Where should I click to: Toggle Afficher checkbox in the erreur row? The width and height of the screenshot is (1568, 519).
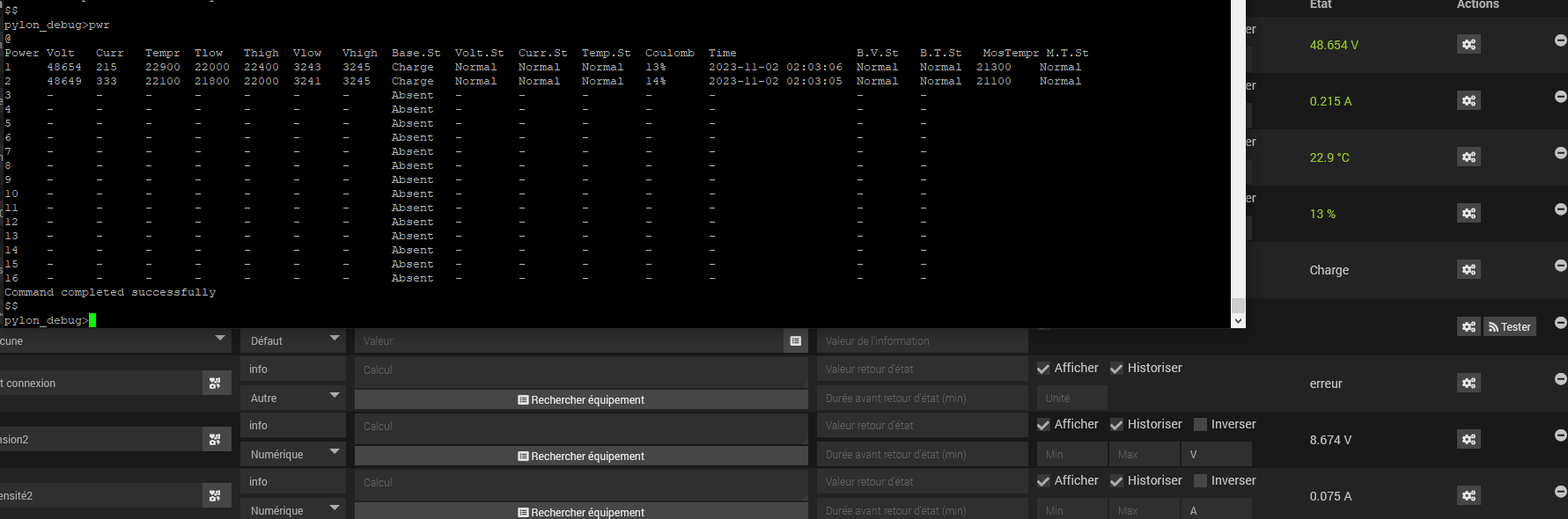1043,369
